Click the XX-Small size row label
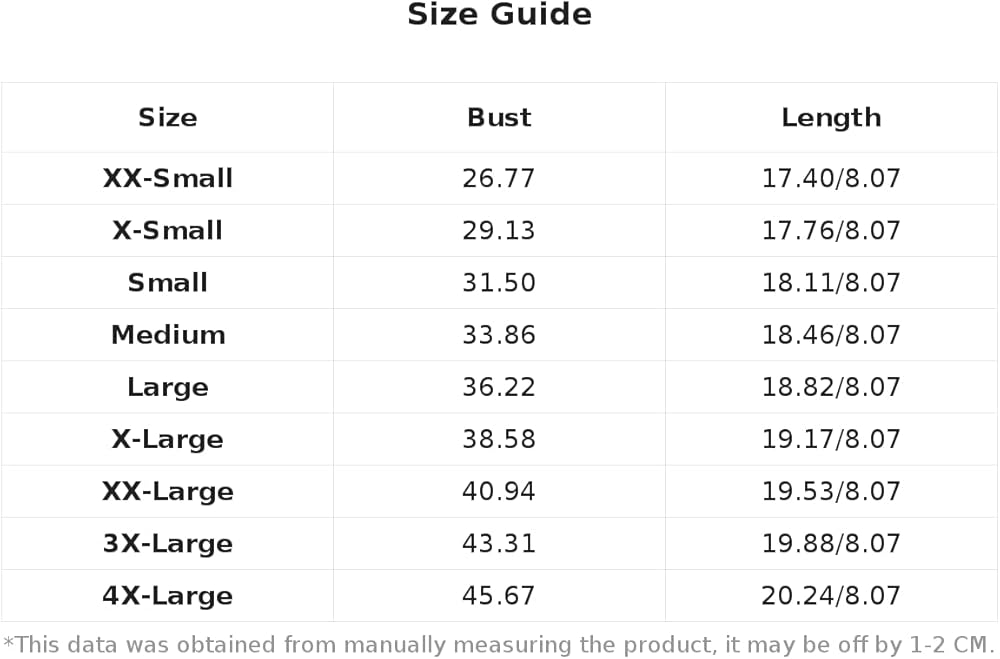The width and height of the screenshot is (1000, 659). (x=168, y=178)
